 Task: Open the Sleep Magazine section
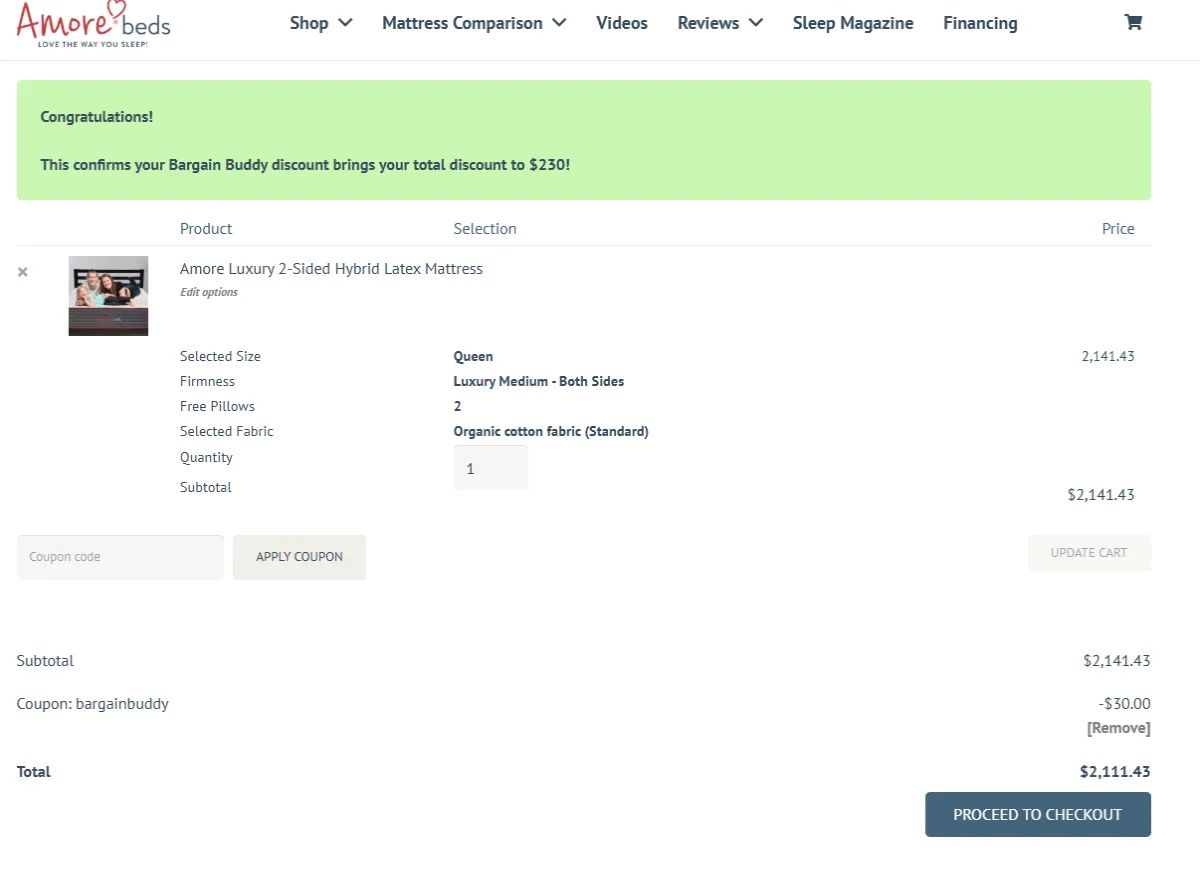[x=852, y=22]
